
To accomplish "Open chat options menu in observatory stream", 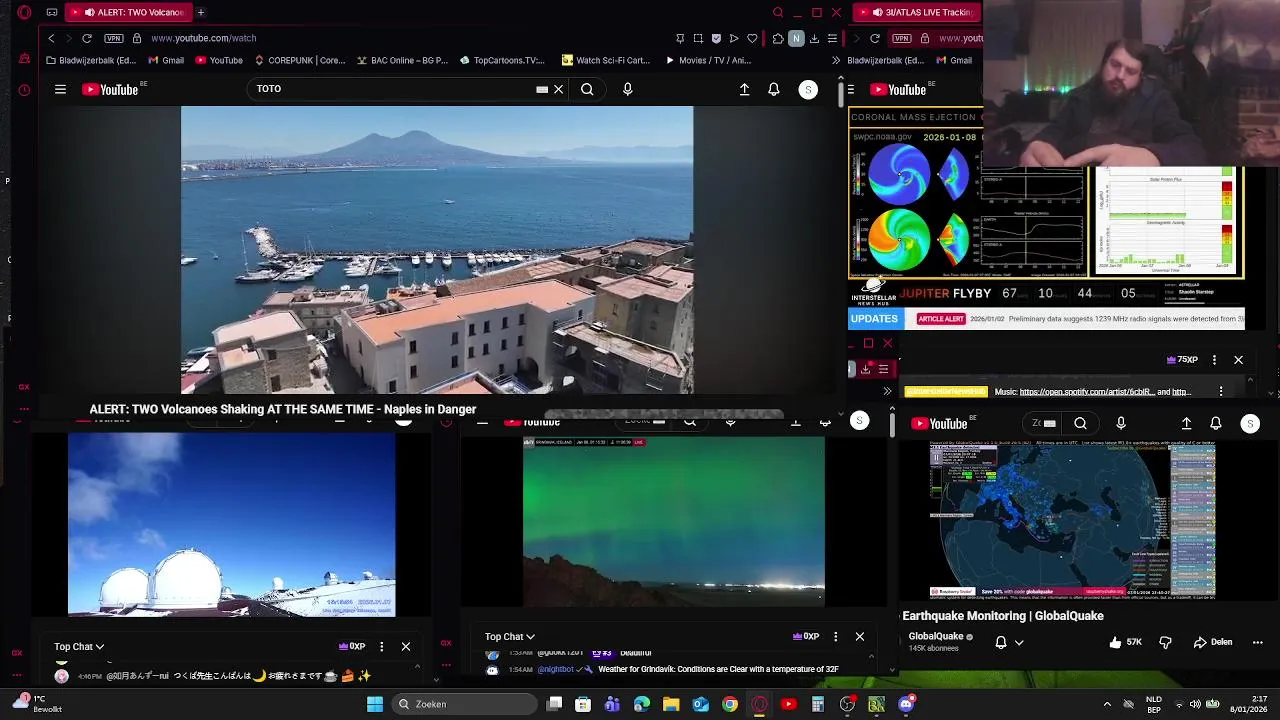I will 381,647.
